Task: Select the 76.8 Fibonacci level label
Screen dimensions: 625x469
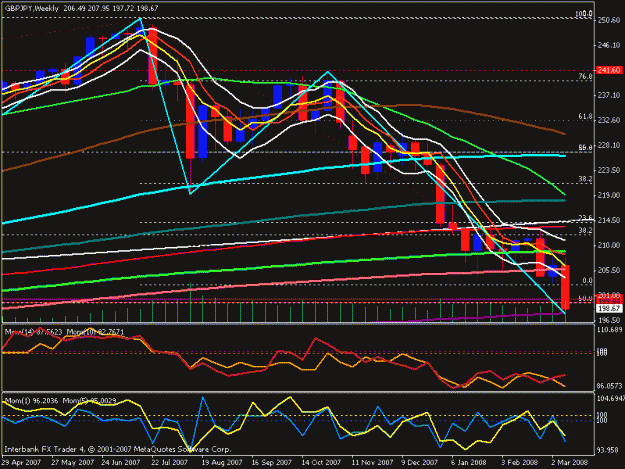Action: pyautogui.click(x=586, y=77)
